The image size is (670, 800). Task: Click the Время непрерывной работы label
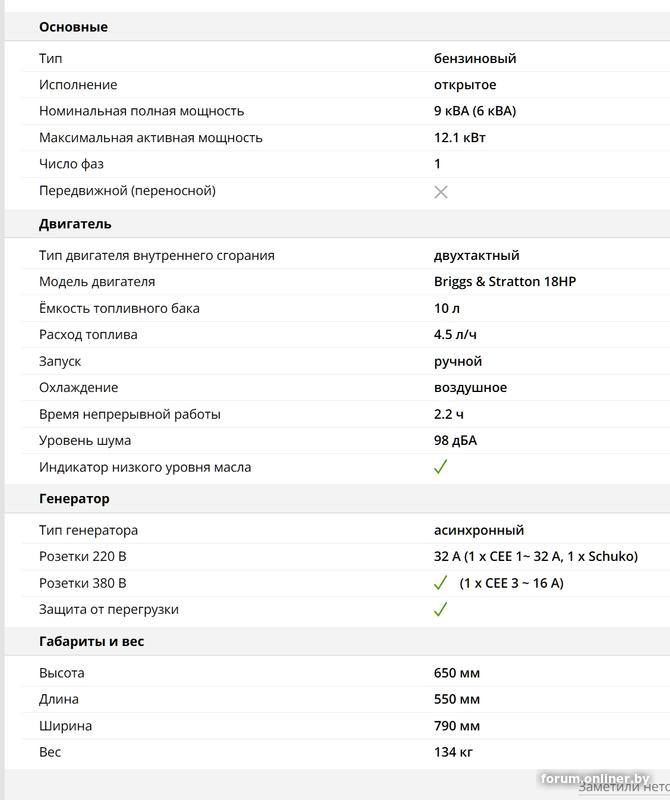[x=130, y=414]
